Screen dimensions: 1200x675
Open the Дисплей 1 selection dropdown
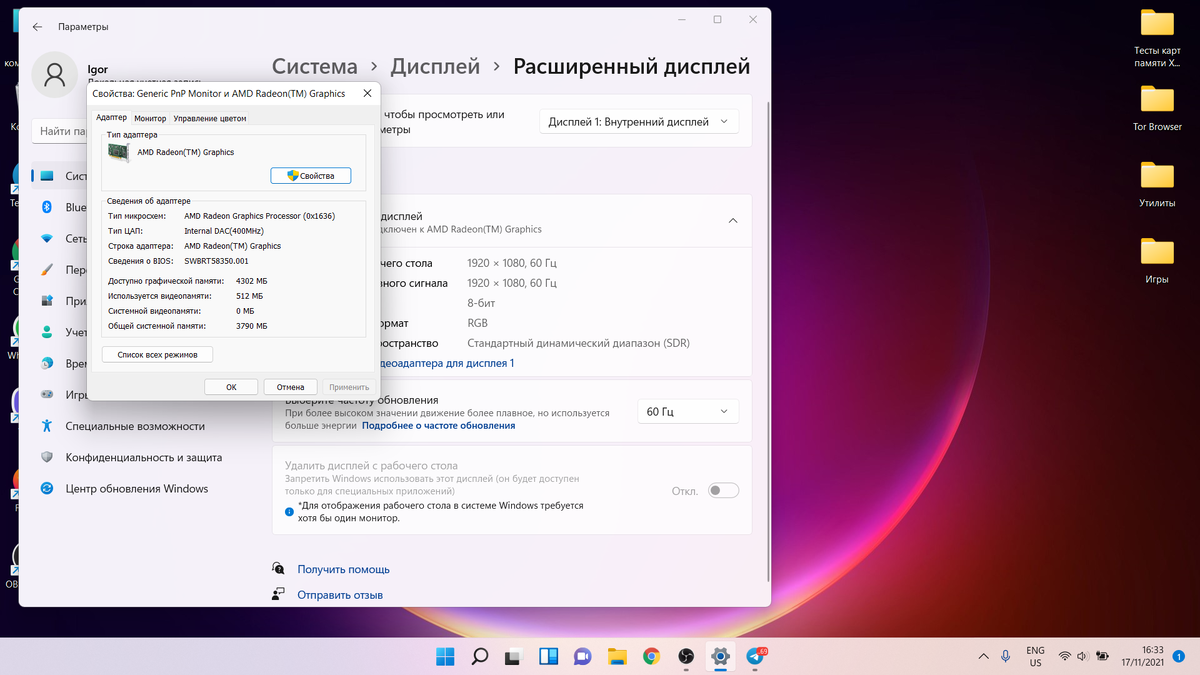[638, 120]
